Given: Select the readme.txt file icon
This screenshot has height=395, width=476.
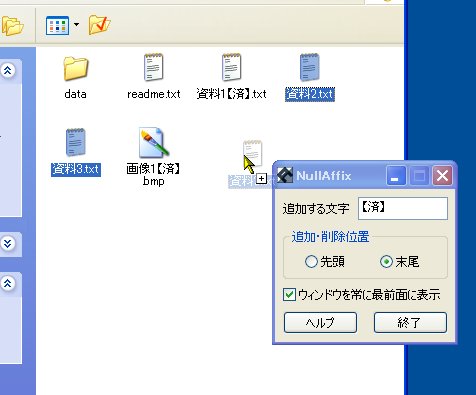Looking at the screenshot, I should [x=153, y=68].
